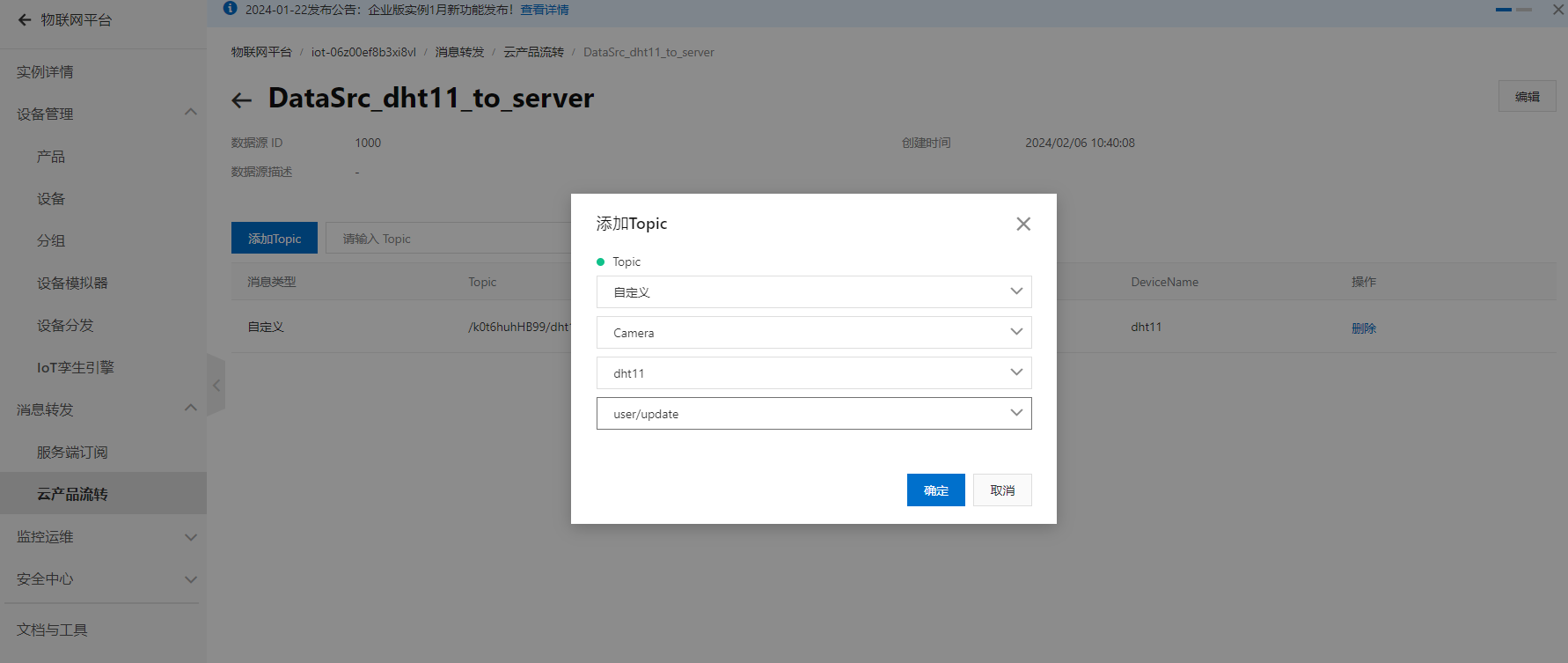Click the 请输入 Topic search field

pyautogui.click(x=449, y=239)
